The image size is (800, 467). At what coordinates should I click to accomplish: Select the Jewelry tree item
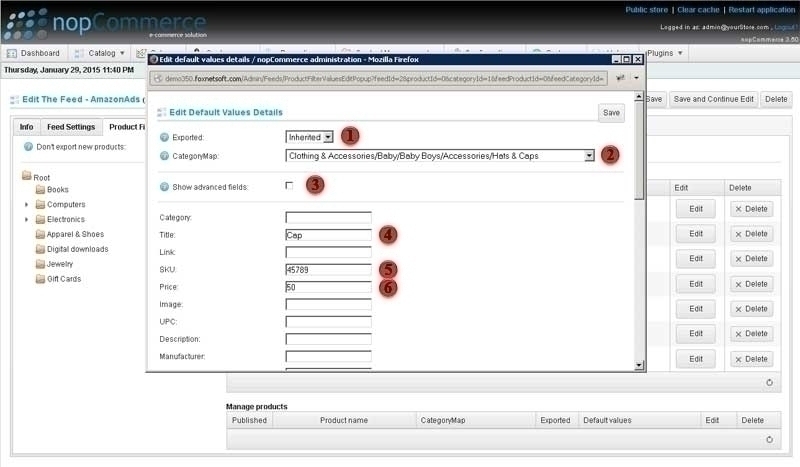point(60,264)
